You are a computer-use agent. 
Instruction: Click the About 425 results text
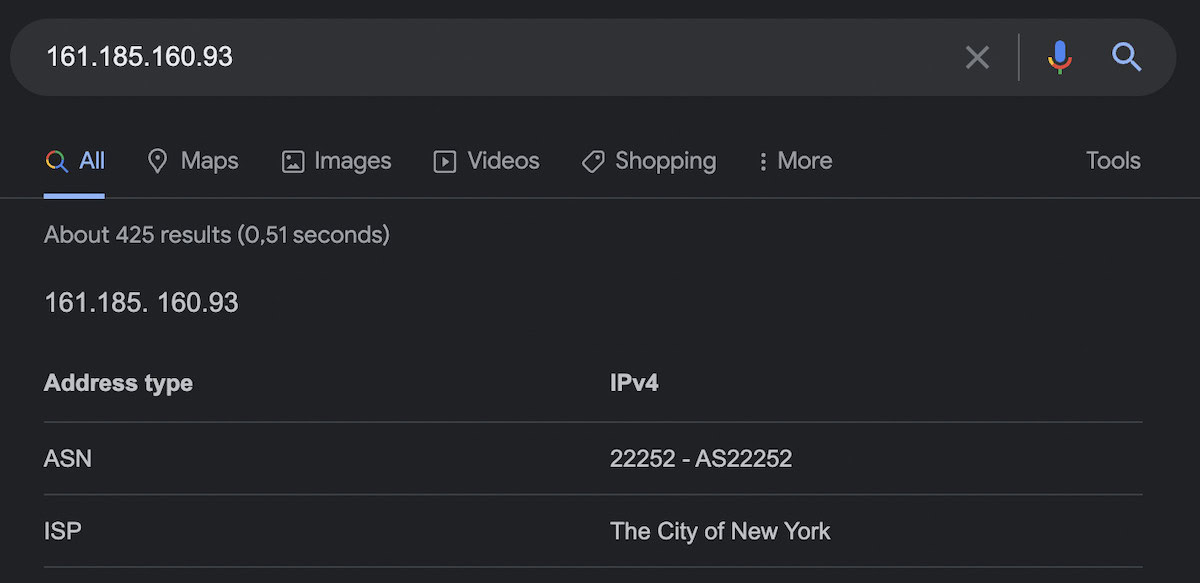coord(217,235)
